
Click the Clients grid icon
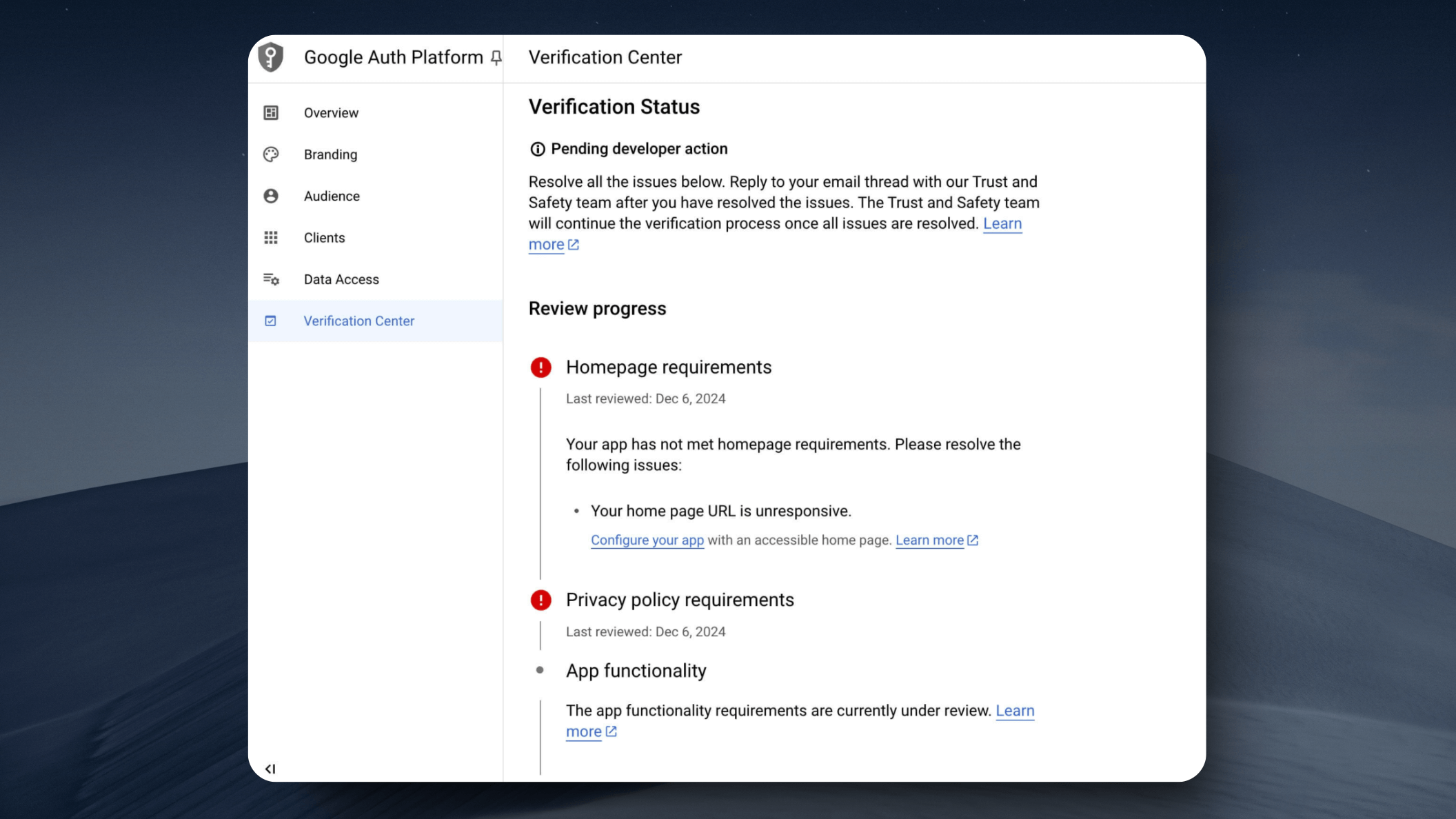271,237
